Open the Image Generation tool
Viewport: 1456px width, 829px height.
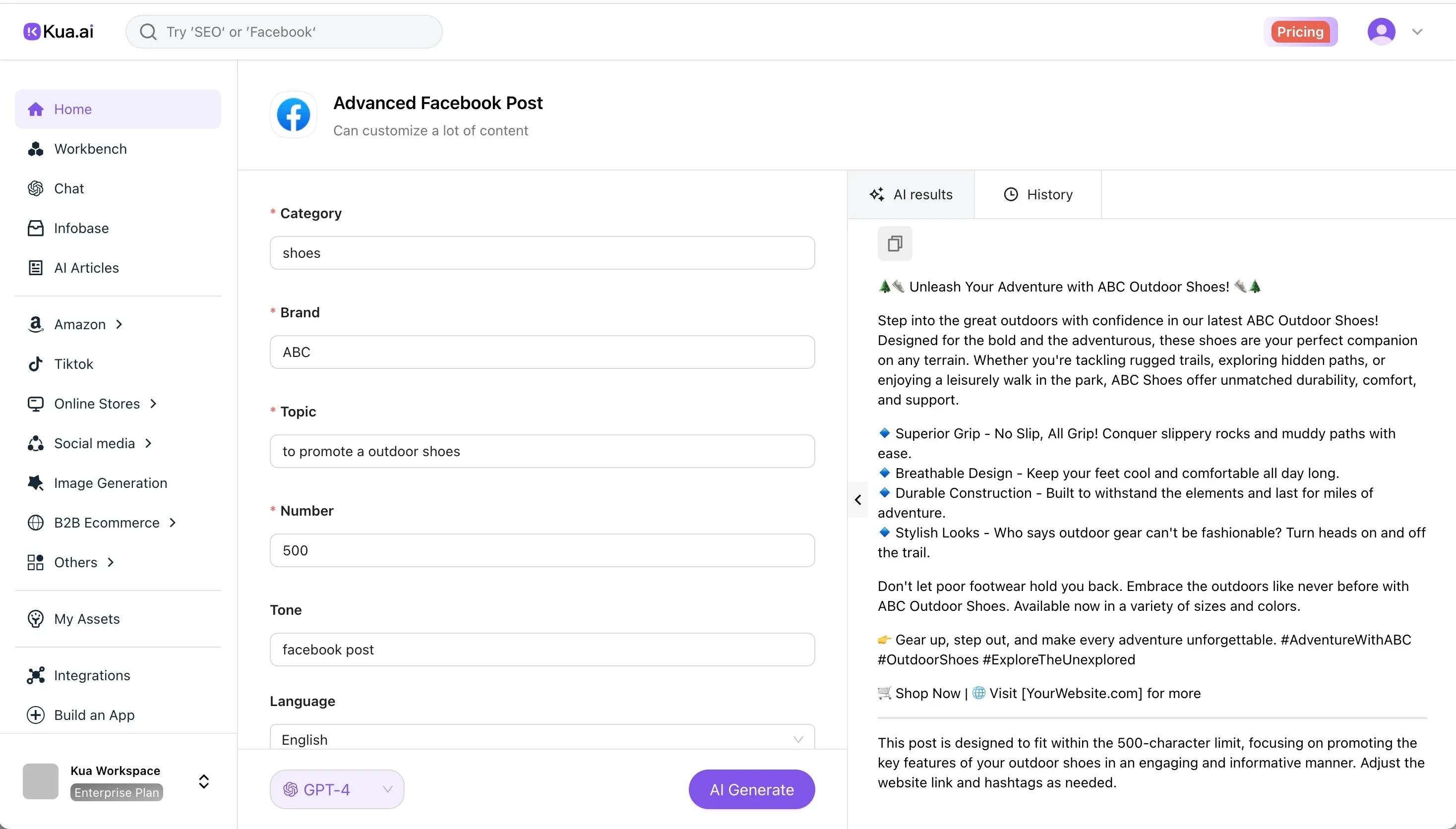tap(110, 482)
